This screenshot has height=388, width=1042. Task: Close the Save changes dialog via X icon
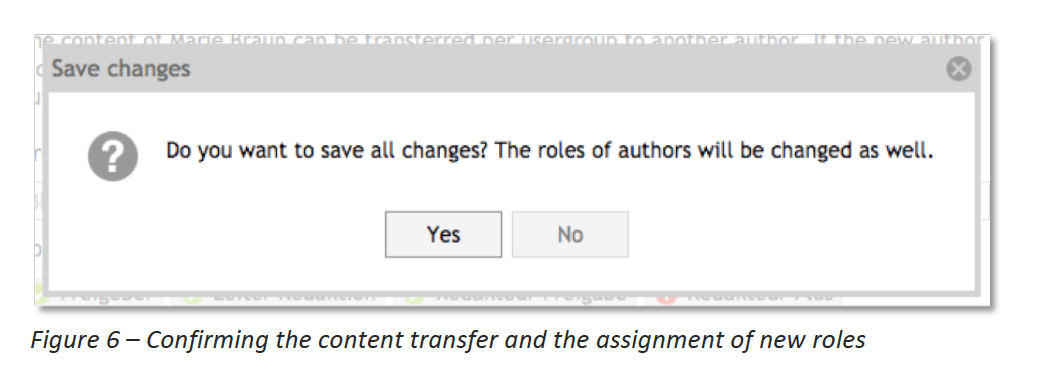958,68
